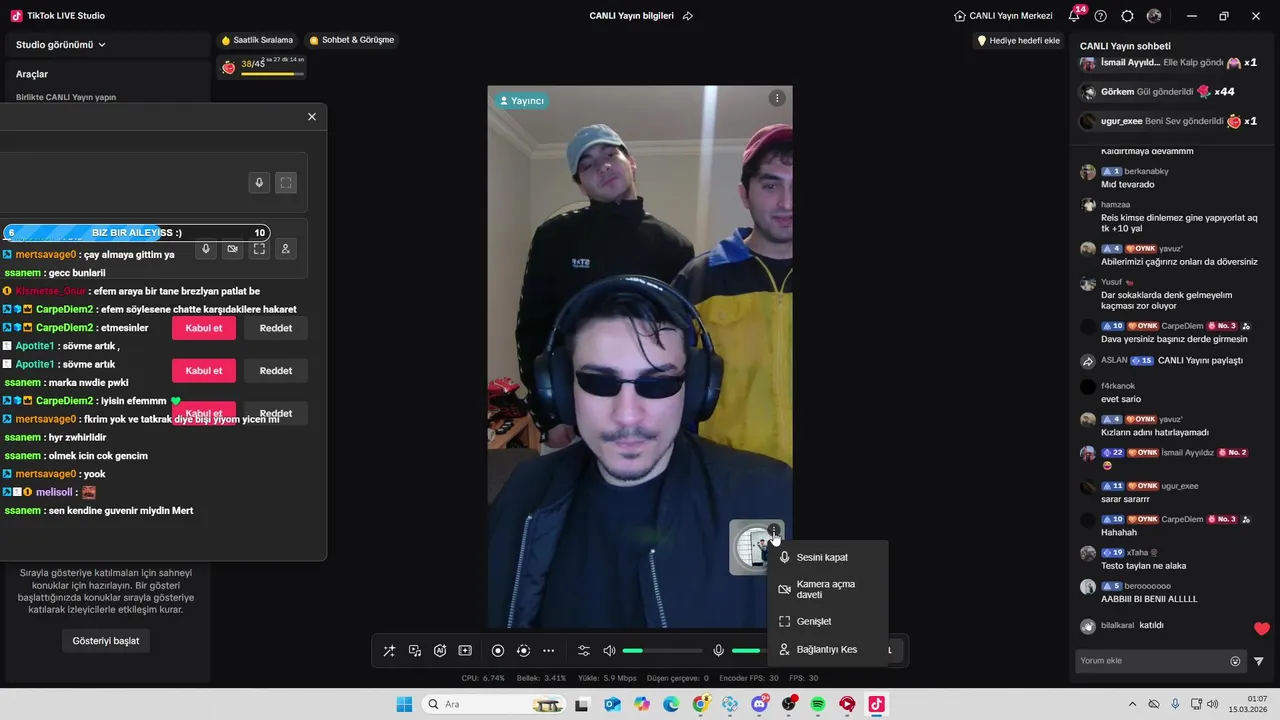The width and height of the screenshot is (1280, 720).
Task: Click Hediye hedefi ekle button
Action: point(1017,41)
